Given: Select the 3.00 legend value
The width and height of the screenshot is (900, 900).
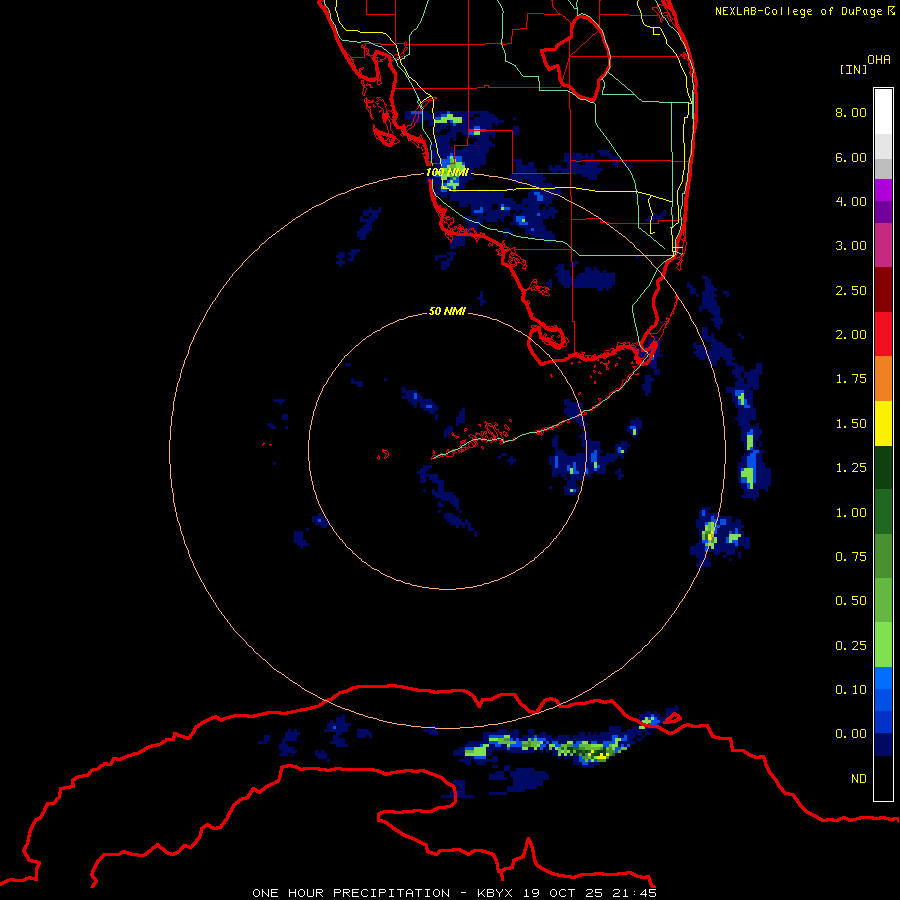Looking at the screenshot, I should 851,246.
